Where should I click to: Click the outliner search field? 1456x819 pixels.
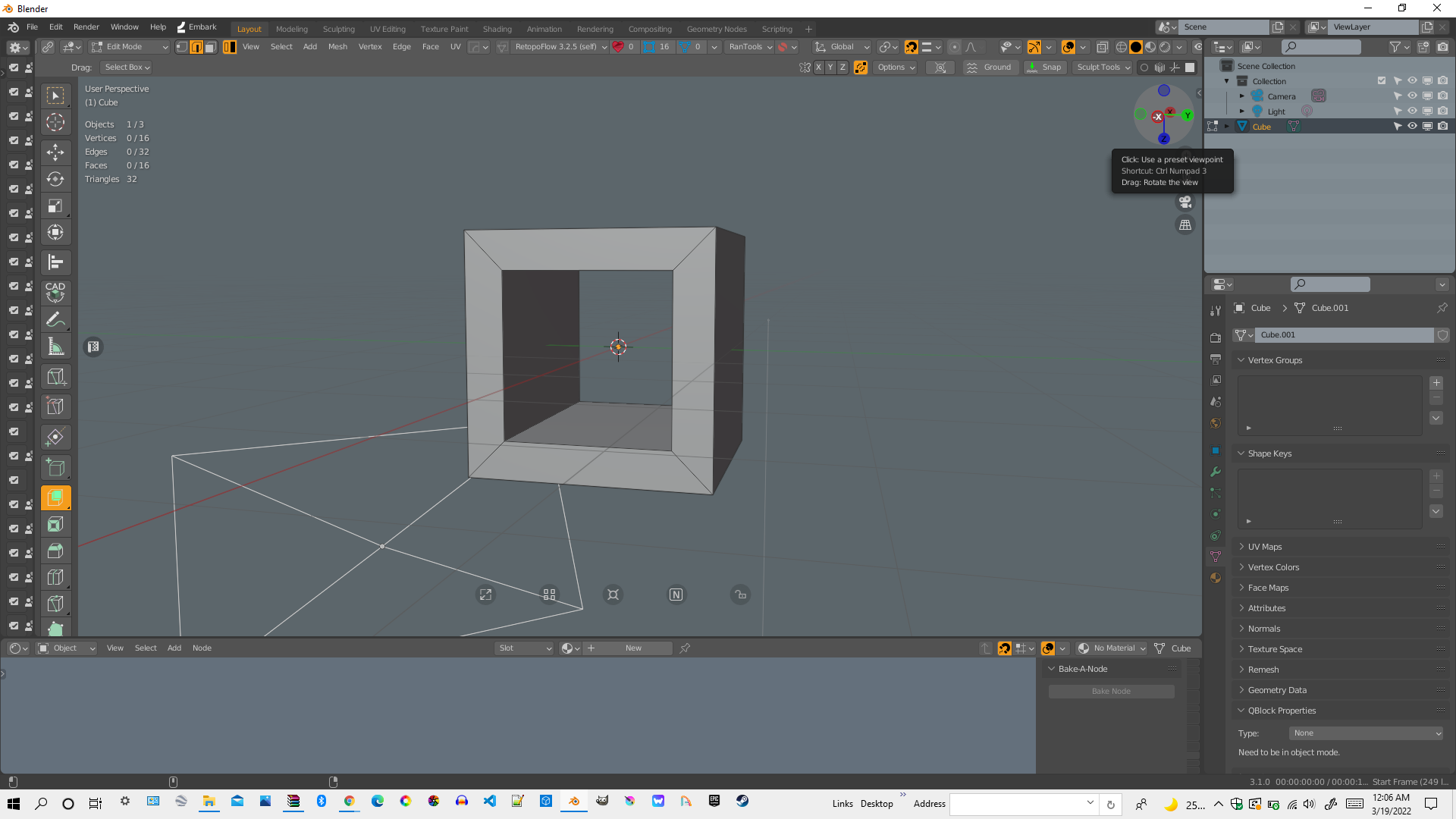[1321, 47]
